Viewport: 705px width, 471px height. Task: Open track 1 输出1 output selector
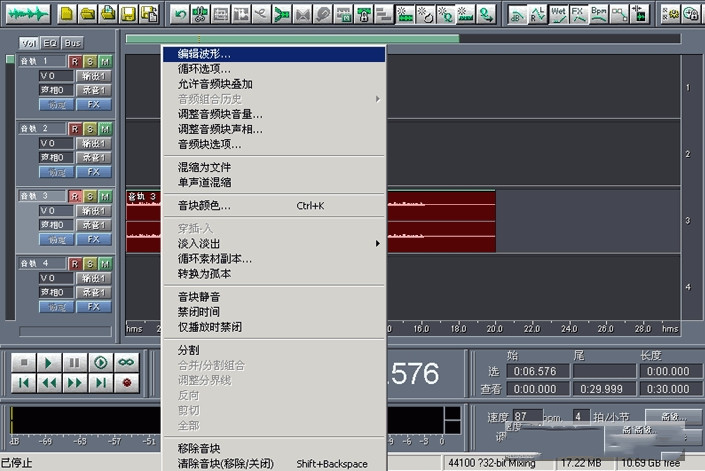point(93,76)
